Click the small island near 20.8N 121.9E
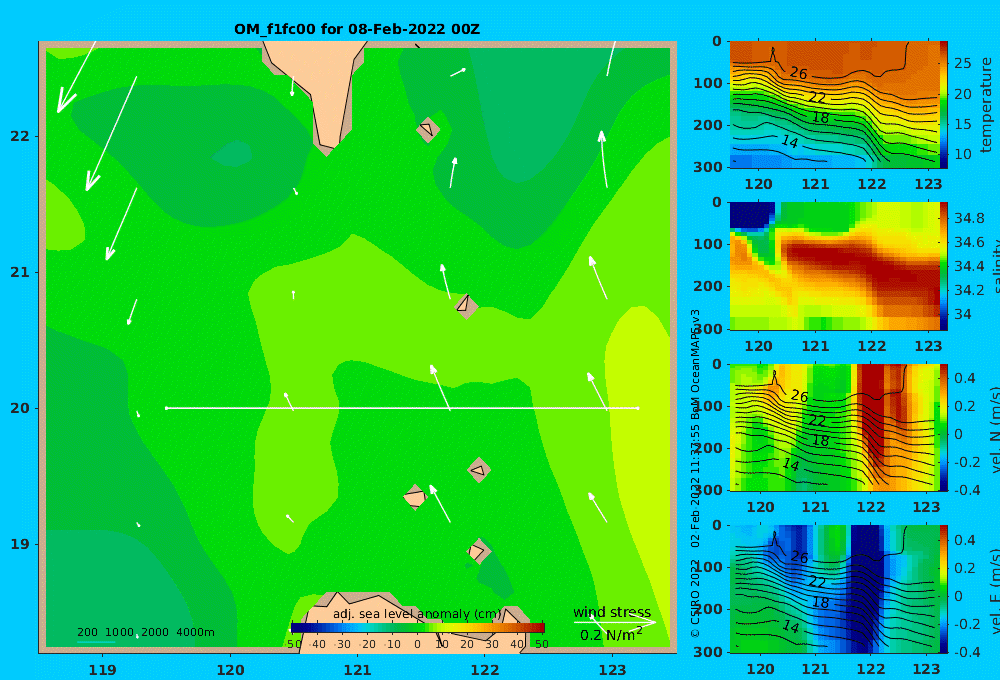The width and height of the screenshot is (1000, 680). pos(466,306)
